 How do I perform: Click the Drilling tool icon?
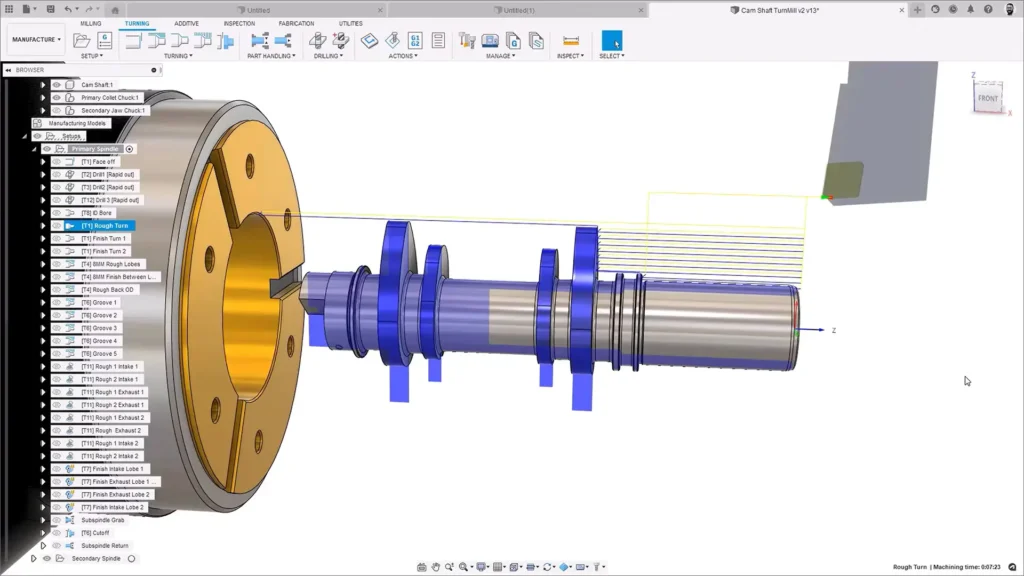pyautogui.click(x=318, y=41)
